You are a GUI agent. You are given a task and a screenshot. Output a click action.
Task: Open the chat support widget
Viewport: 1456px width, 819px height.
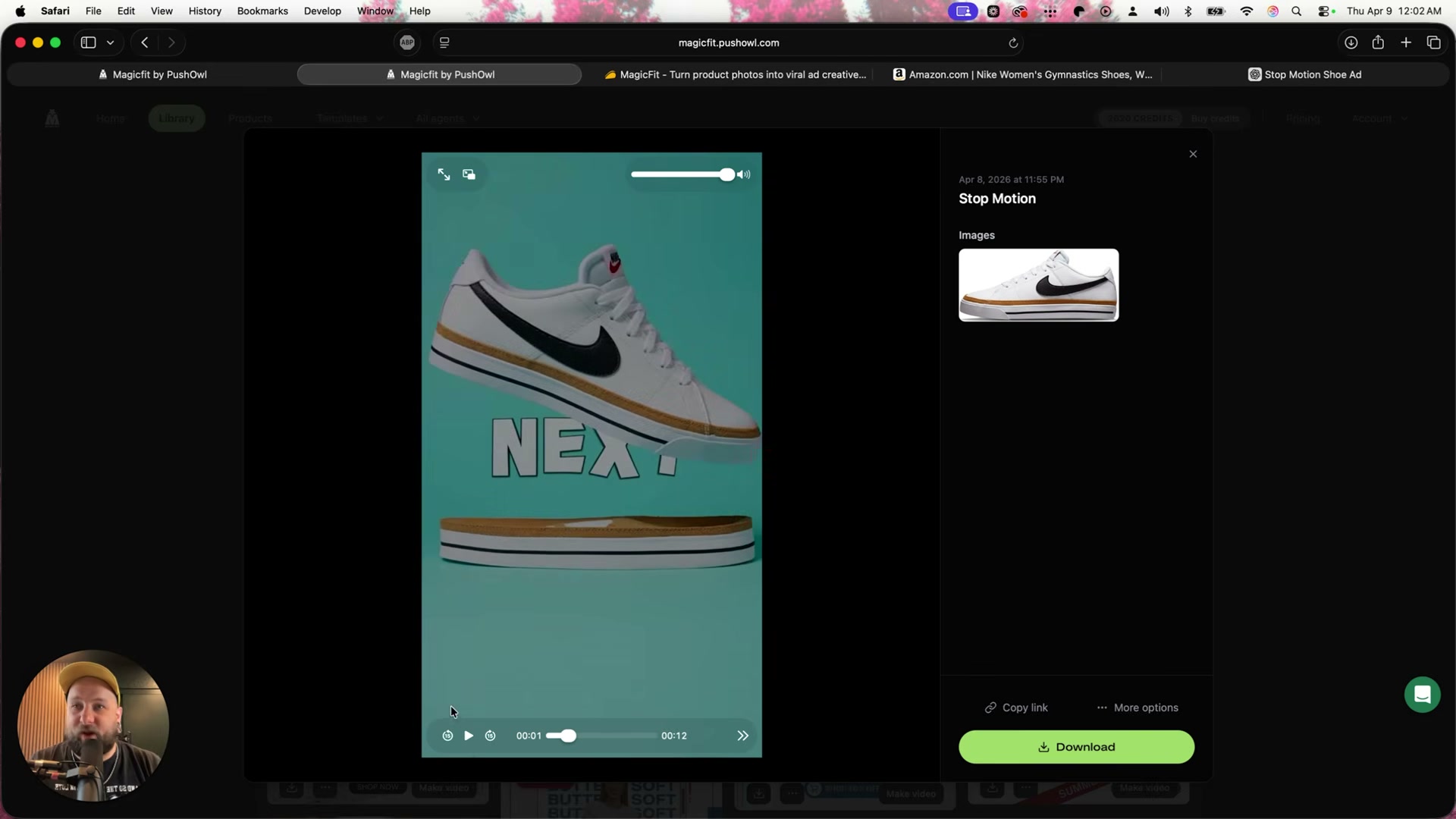tap(1422, 694)
